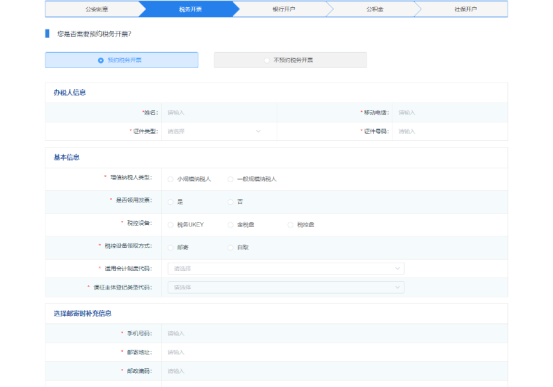Open the 银行开户 step tab
The image size is (553, 387).
(x=284, y=9)
